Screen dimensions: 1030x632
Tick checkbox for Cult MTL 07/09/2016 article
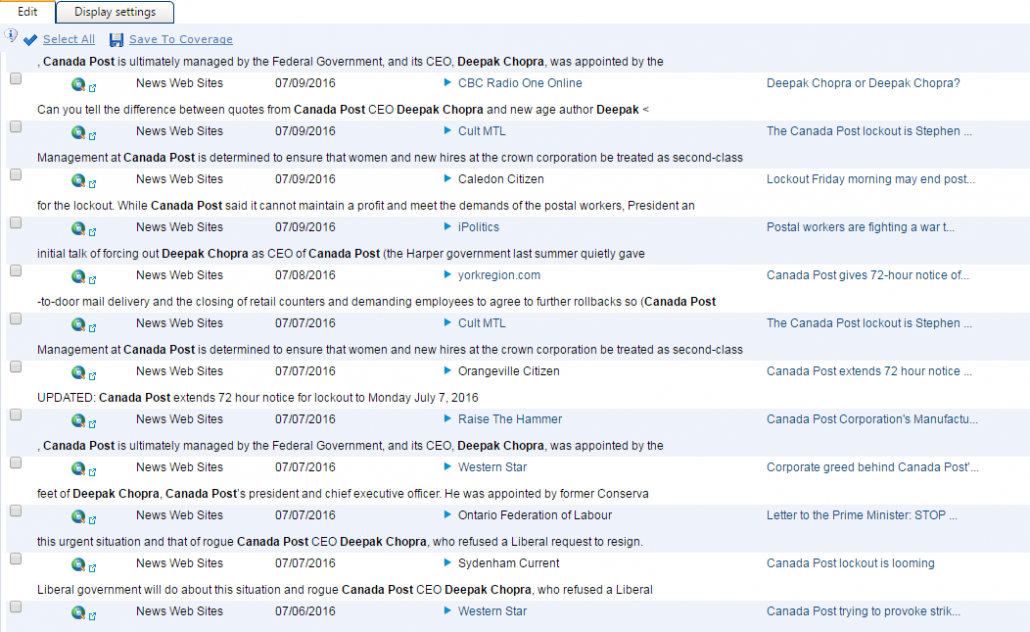[x=16, y=127]
